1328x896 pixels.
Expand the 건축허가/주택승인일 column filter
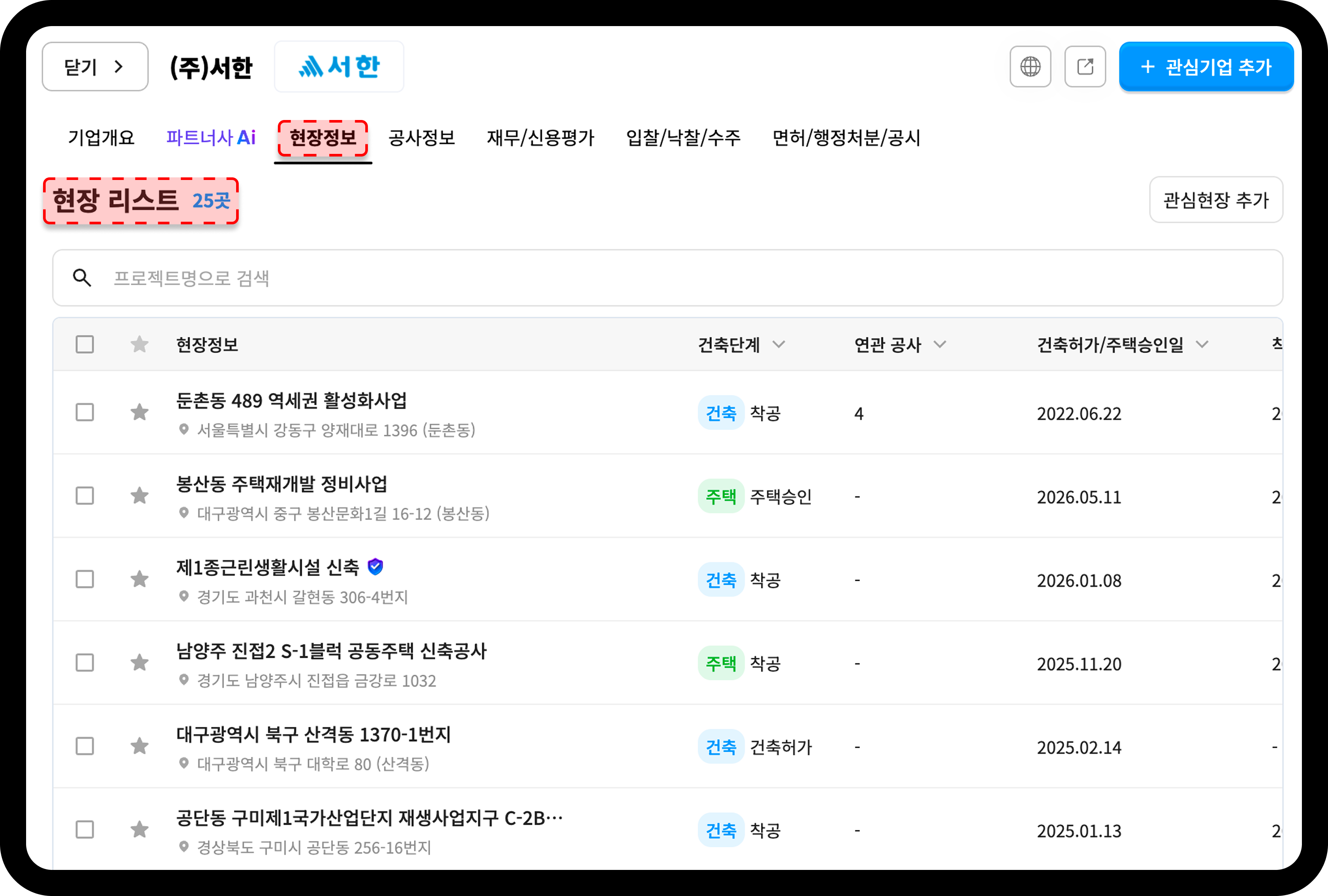1202,344
